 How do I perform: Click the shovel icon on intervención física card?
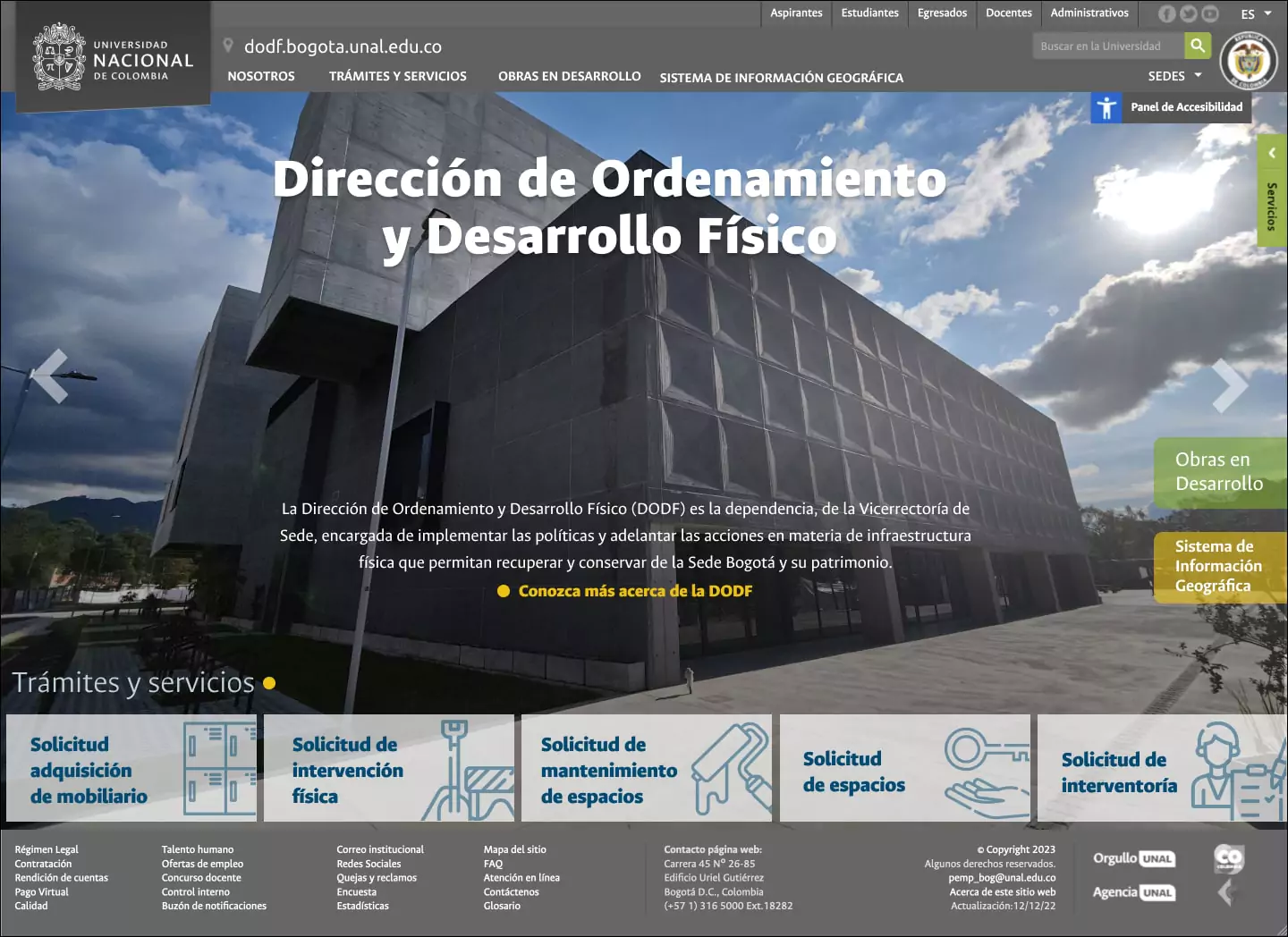coord(468,770)
